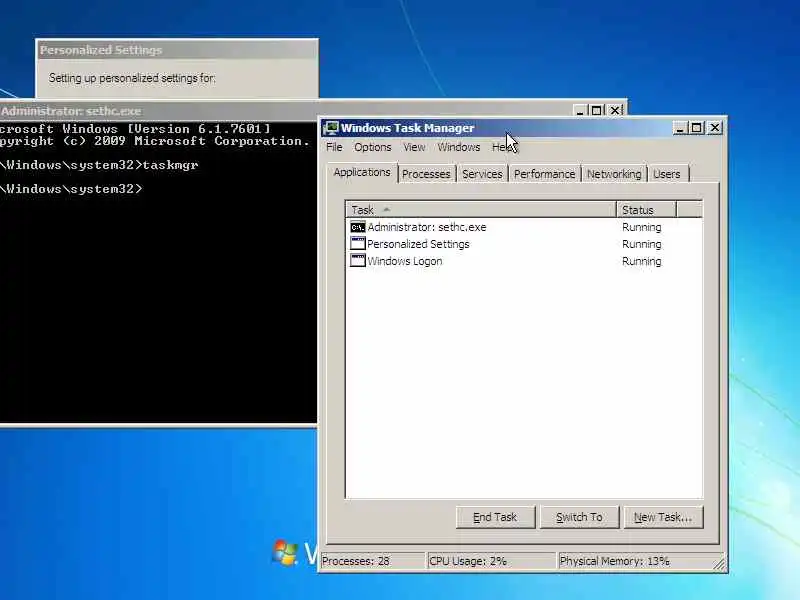800x600 pixels.
Task: Click the Running status of sethc.exe task
Action: (x=641, y=228)
